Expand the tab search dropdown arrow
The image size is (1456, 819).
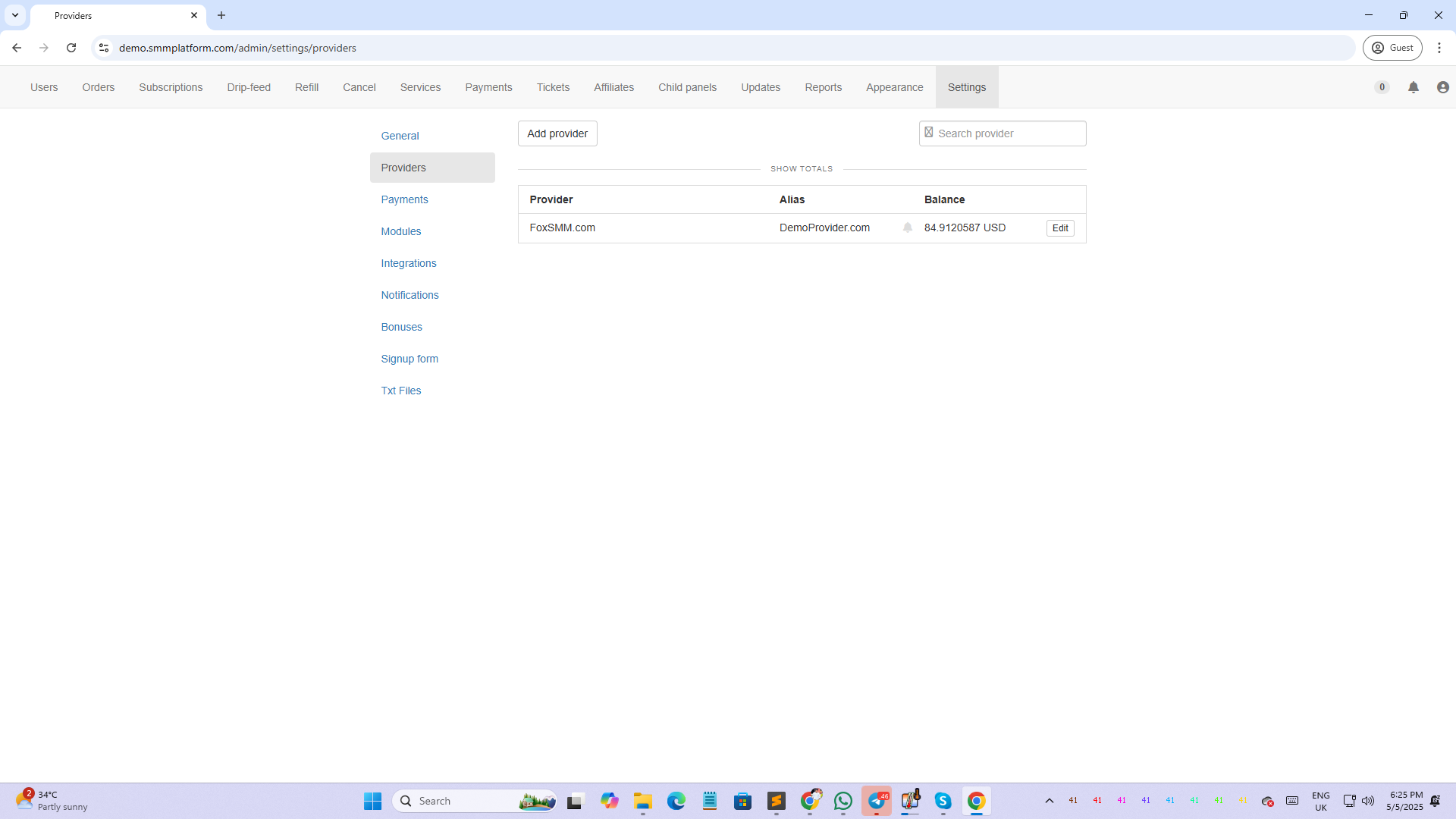pyautogui.click(x=15, y=15)
